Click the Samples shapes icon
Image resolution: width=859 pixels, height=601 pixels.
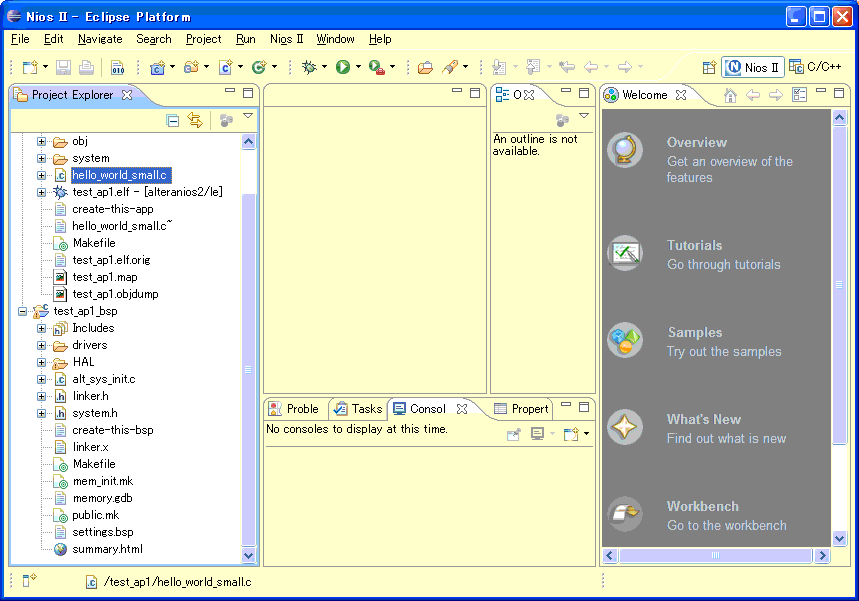click(x=625, y=340)
